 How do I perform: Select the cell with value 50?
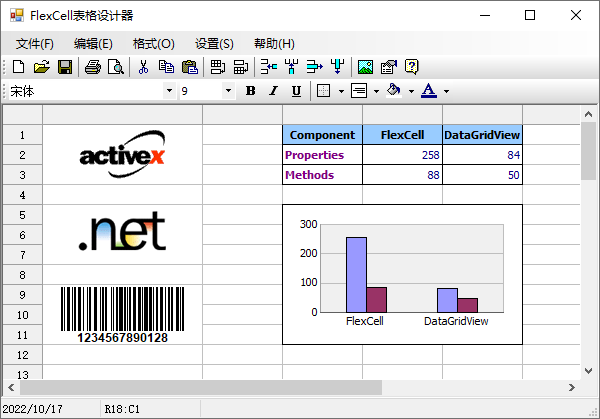pos(483,175)
